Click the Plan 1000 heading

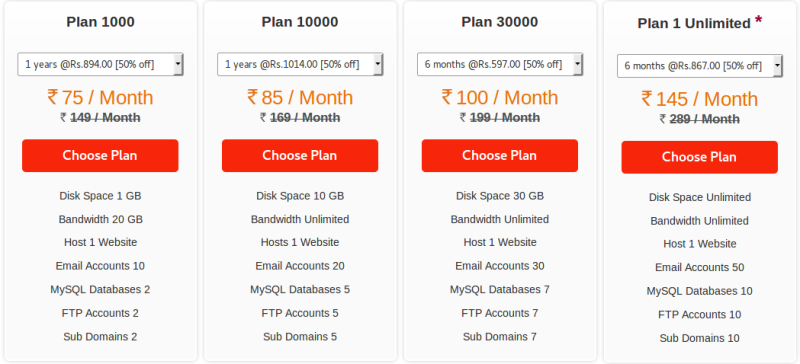pos(101,22)
